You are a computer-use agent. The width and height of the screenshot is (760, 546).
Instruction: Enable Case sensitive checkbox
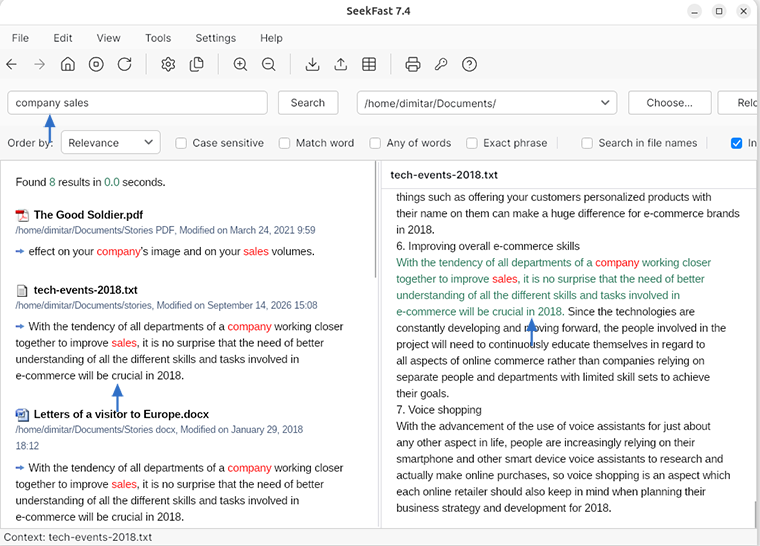[181, 143]
